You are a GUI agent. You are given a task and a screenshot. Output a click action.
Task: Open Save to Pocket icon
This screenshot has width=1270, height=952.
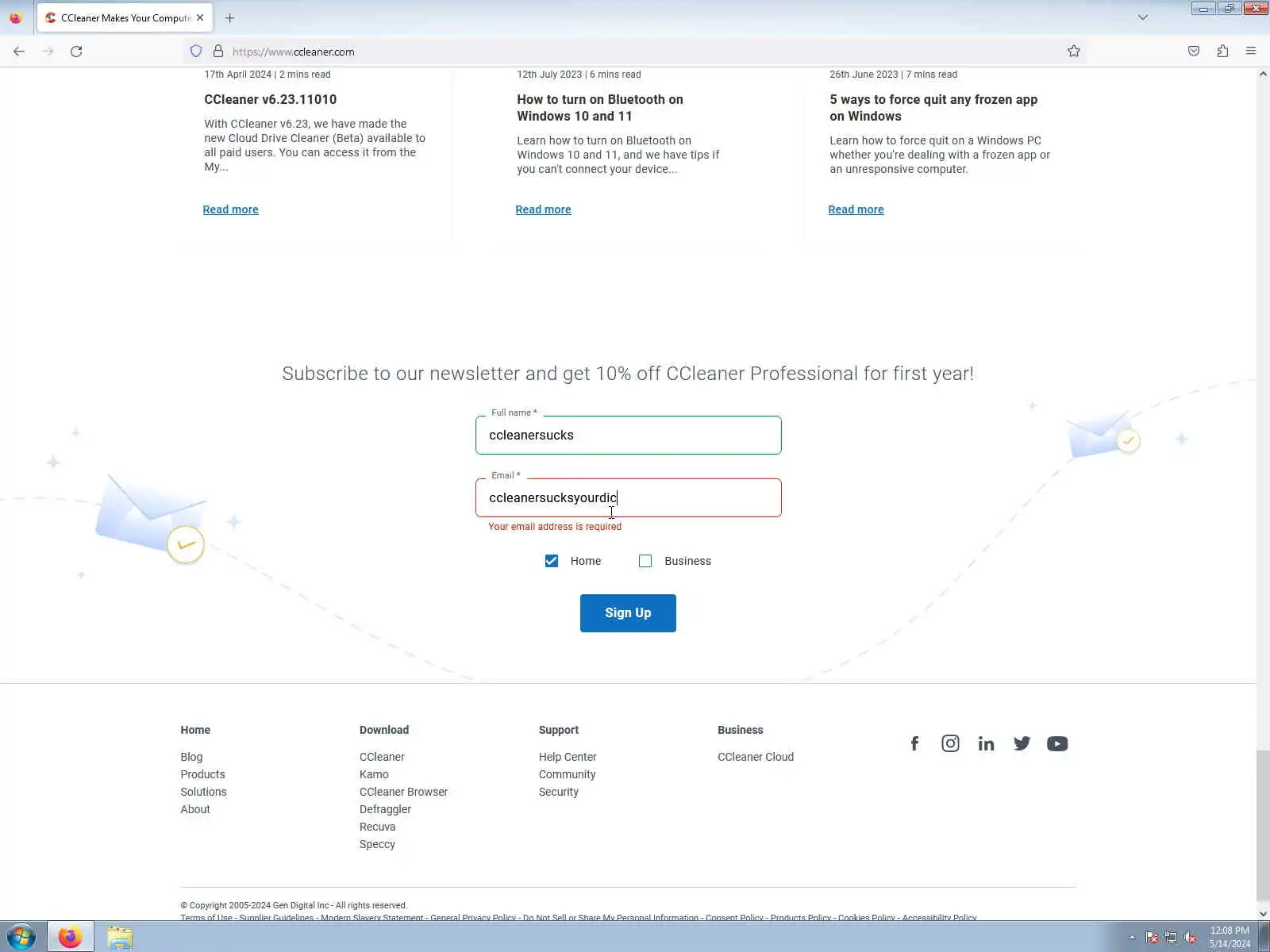[x=1193, y=52]
